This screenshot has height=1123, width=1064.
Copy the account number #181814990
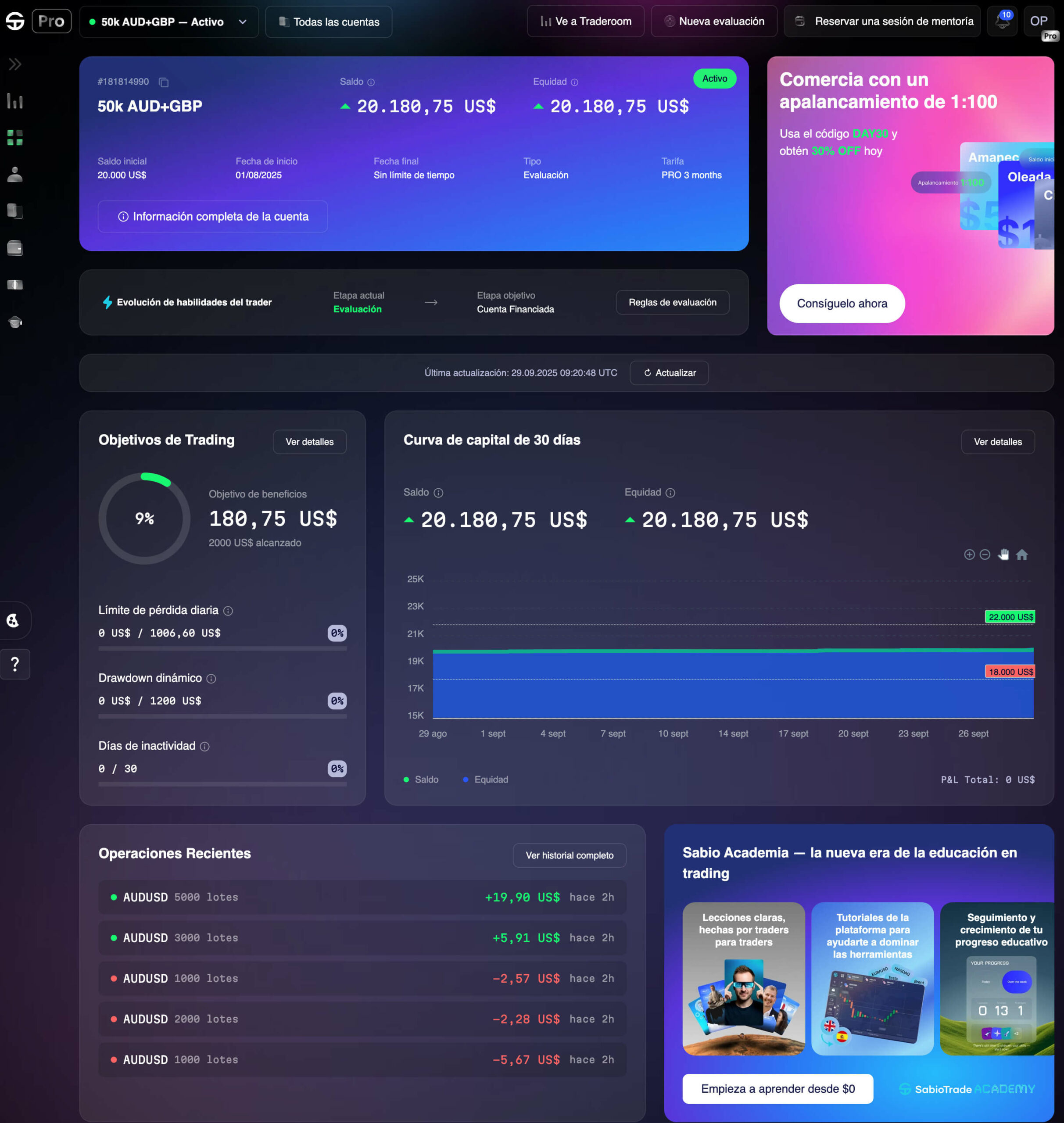coord(164,83)
